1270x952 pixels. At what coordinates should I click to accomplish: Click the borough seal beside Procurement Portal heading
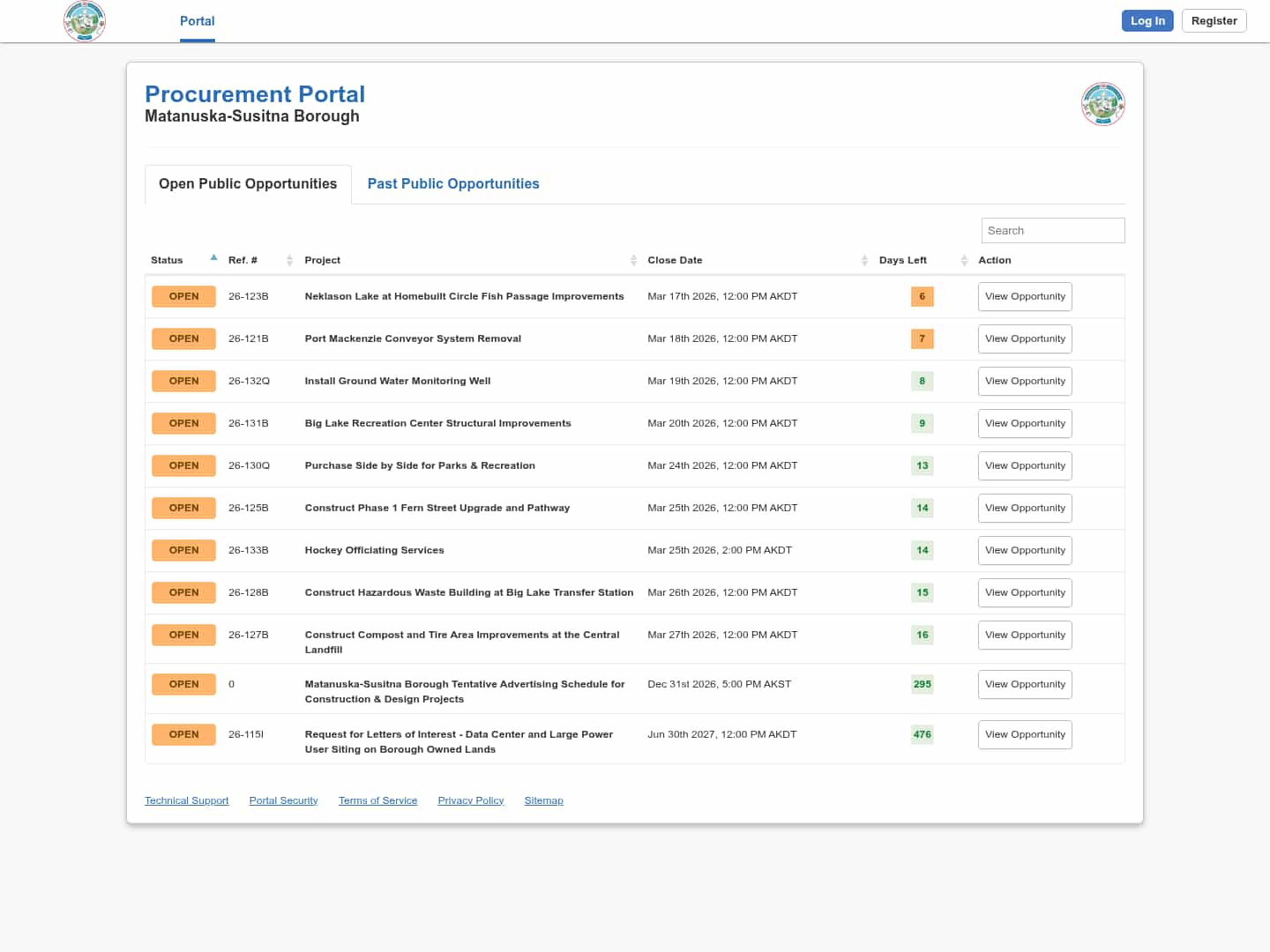[x=1102, y=104]
